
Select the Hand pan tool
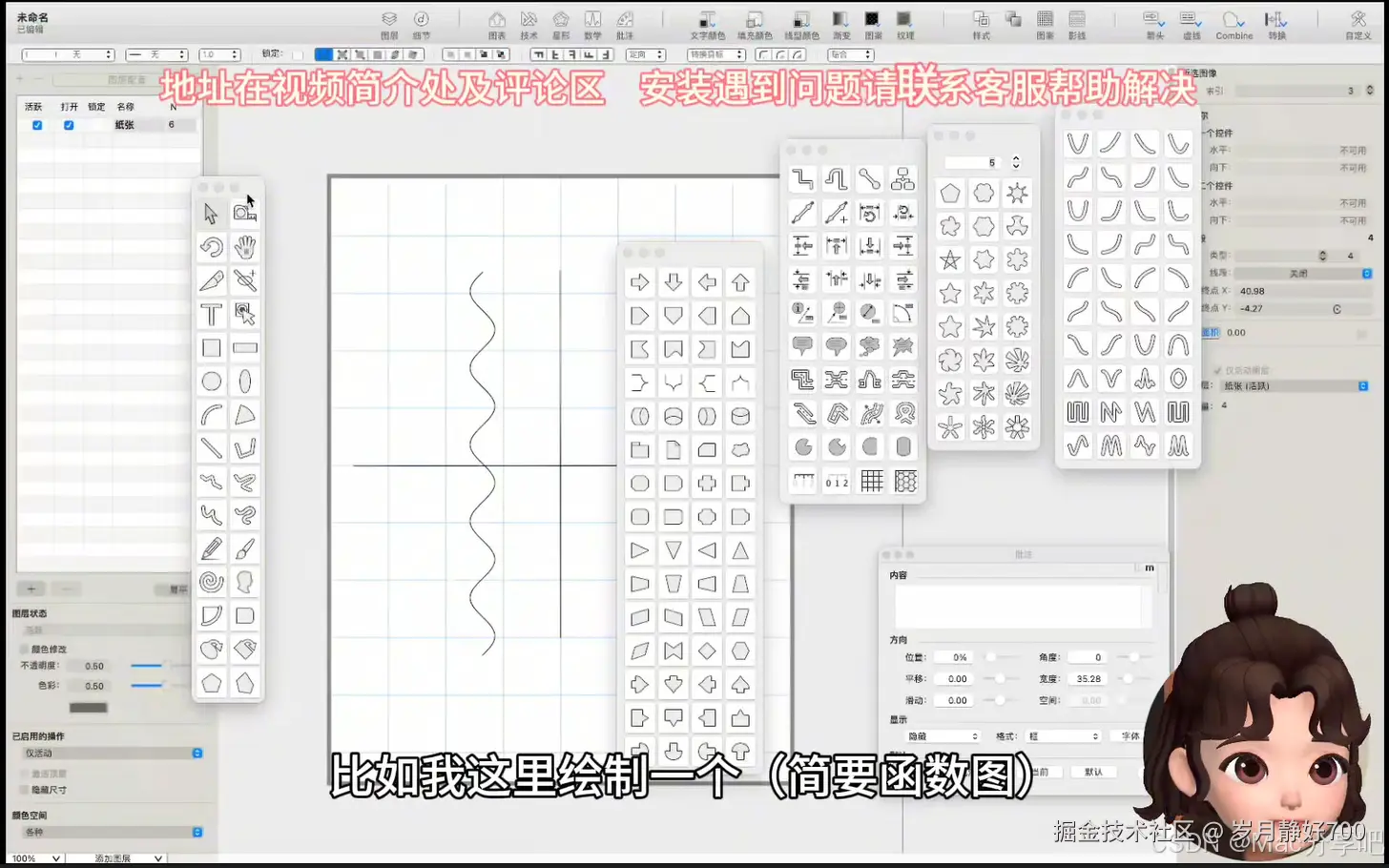click(x=244, y=248)
